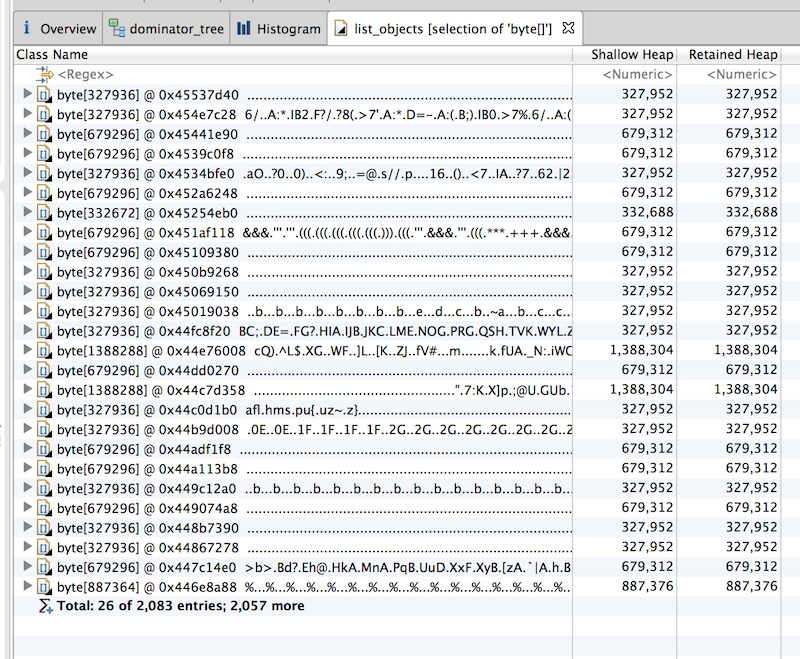The image size is (800, 659).
Task: Click array icon of byte[327936] @ 0x44fc8f20
Action: (44, 331)
